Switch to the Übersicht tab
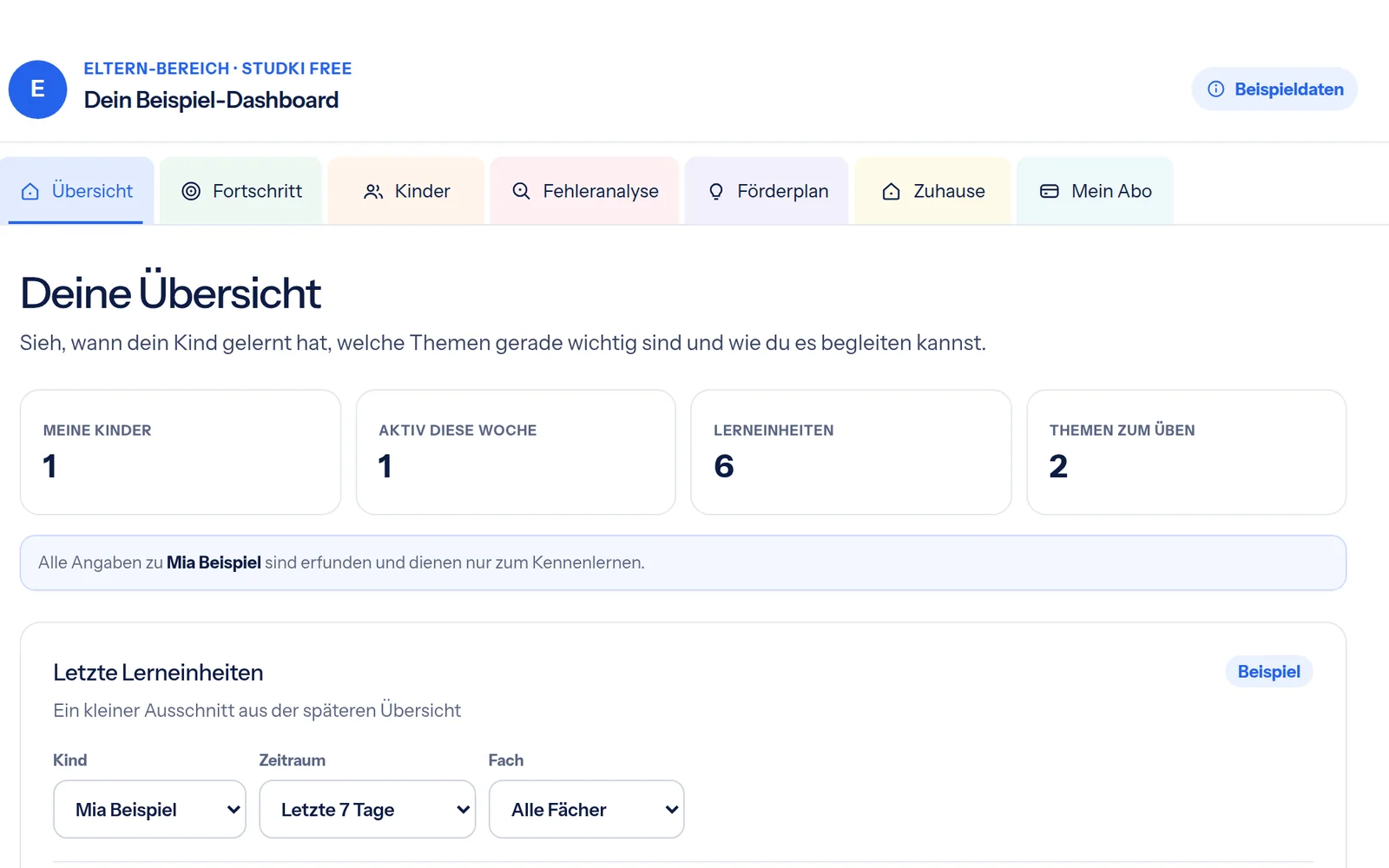Screen dimensions: 1389x868 pos(76,191)
